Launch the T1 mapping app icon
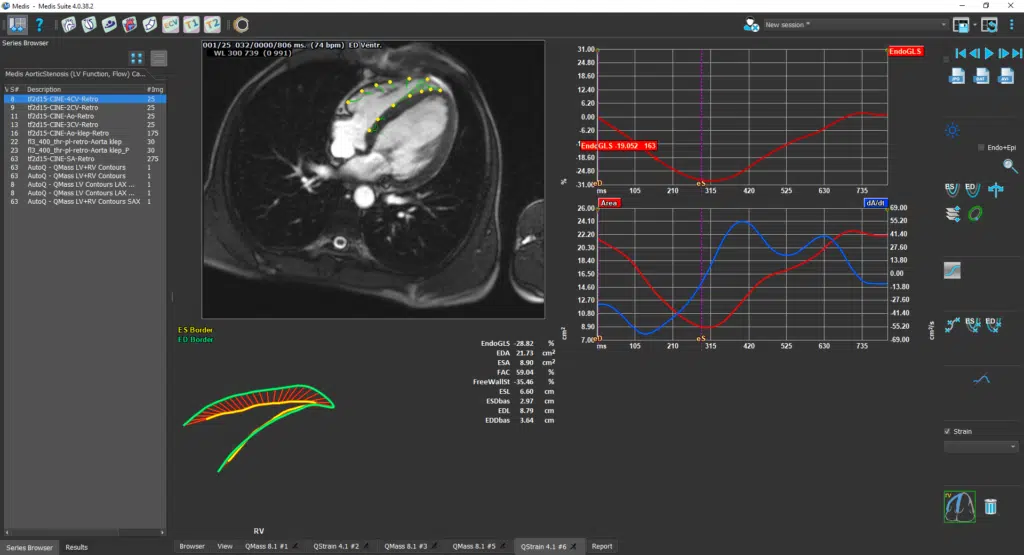This screenshot has width=1024, height=555. click(x=191, y=24)
